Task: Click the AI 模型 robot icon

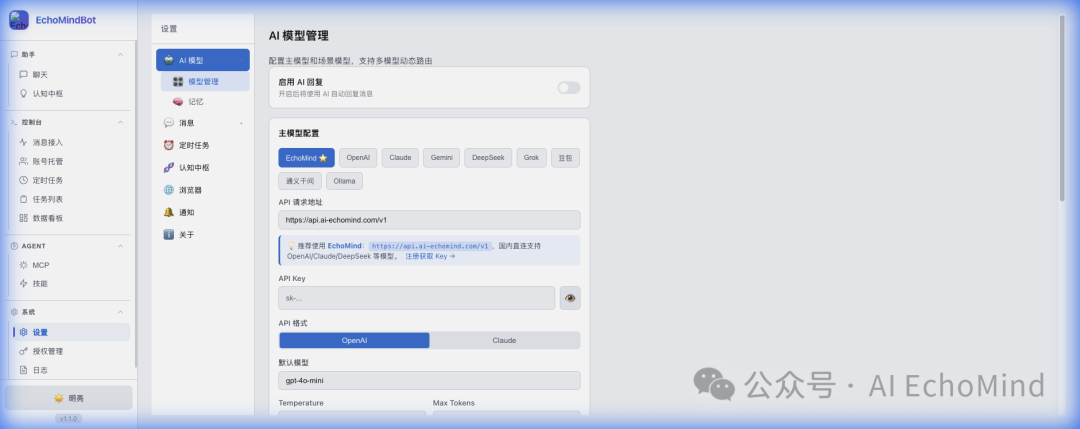Action: coord(169,60)
